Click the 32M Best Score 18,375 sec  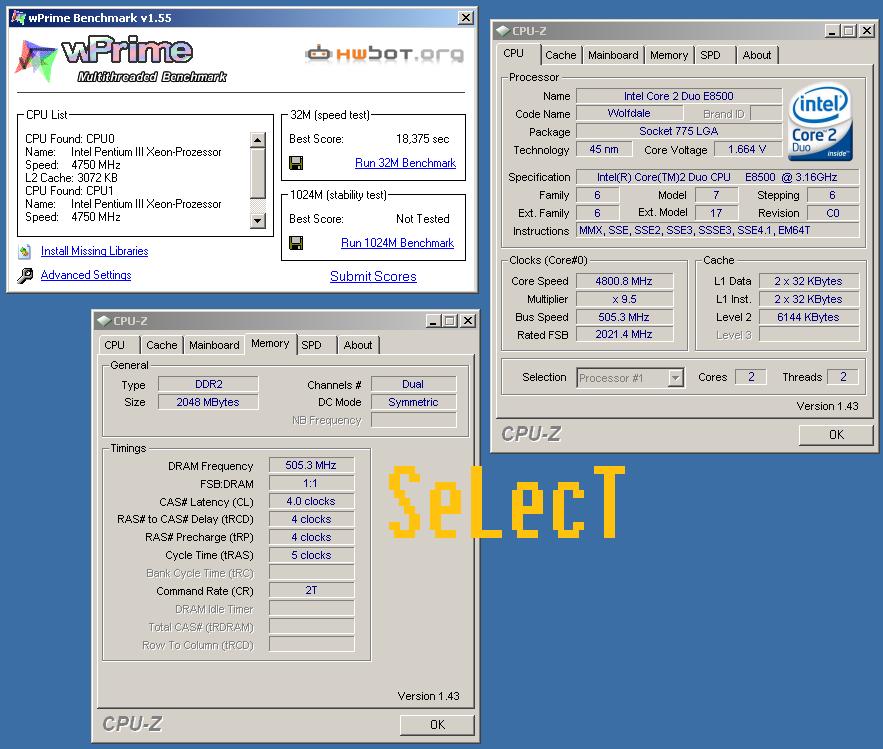[422, 139]
